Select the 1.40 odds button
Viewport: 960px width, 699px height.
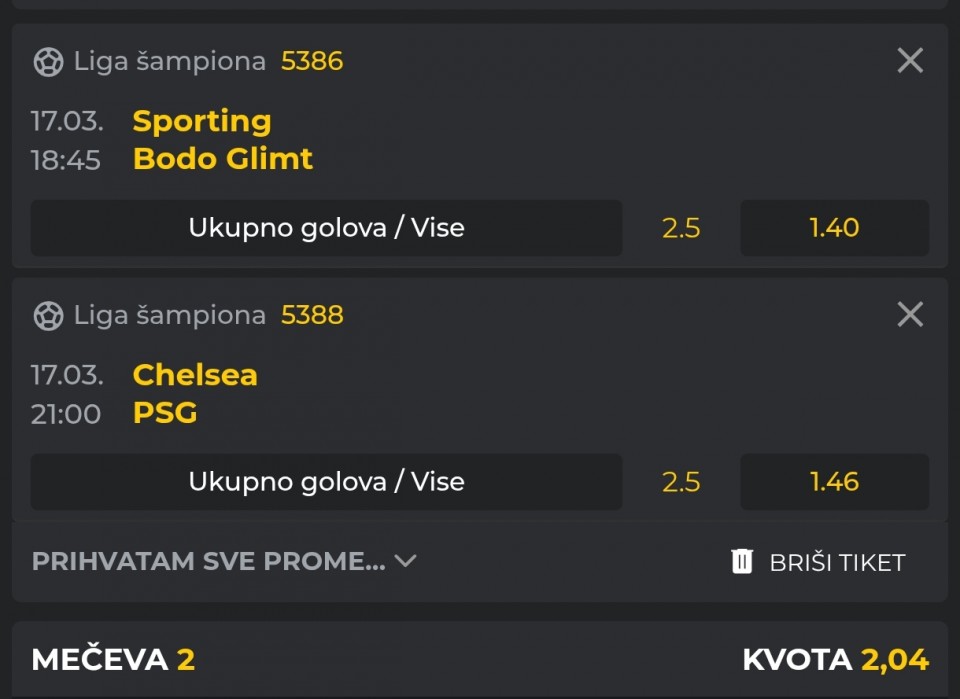(x=834, y=228)
